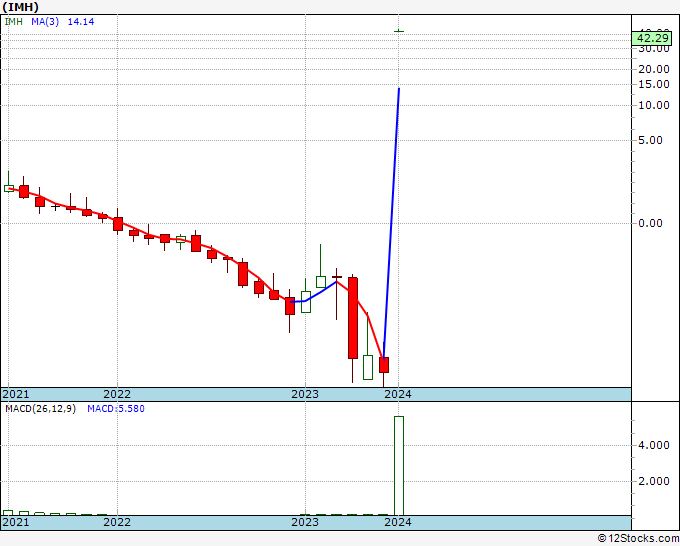Click the 2022 label on MACD timeline
The image size is (680, 546).
[x=117, y=522]
